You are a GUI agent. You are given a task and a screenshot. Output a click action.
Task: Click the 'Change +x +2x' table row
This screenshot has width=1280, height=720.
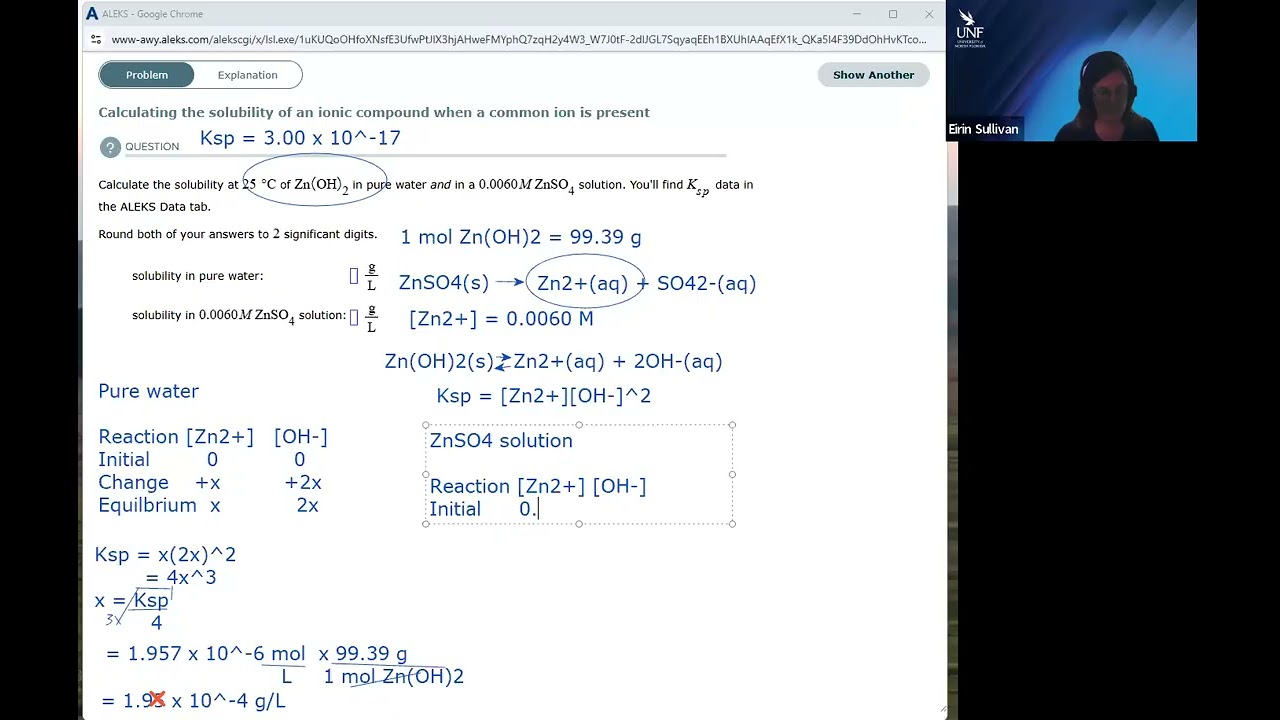pos(210,483)
